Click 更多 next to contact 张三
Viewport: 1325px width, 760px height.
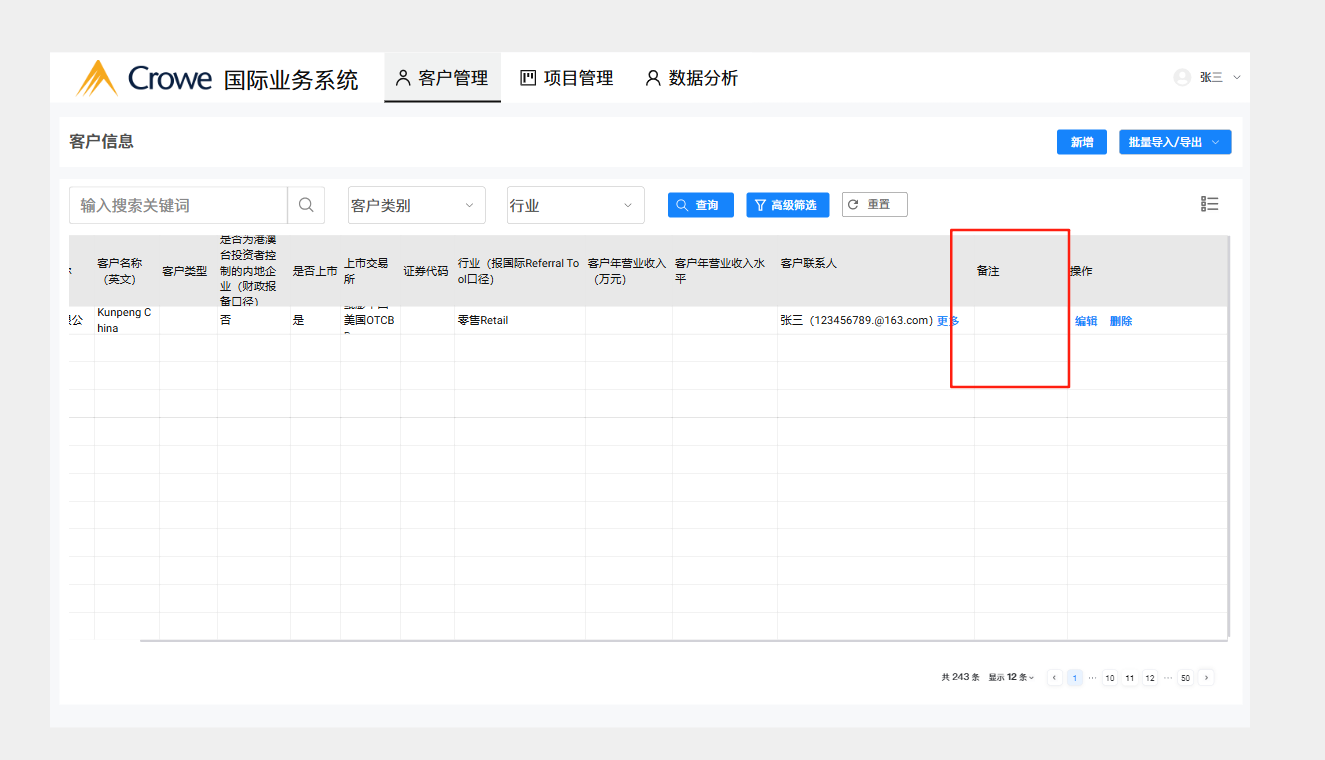tap(948, 321)
